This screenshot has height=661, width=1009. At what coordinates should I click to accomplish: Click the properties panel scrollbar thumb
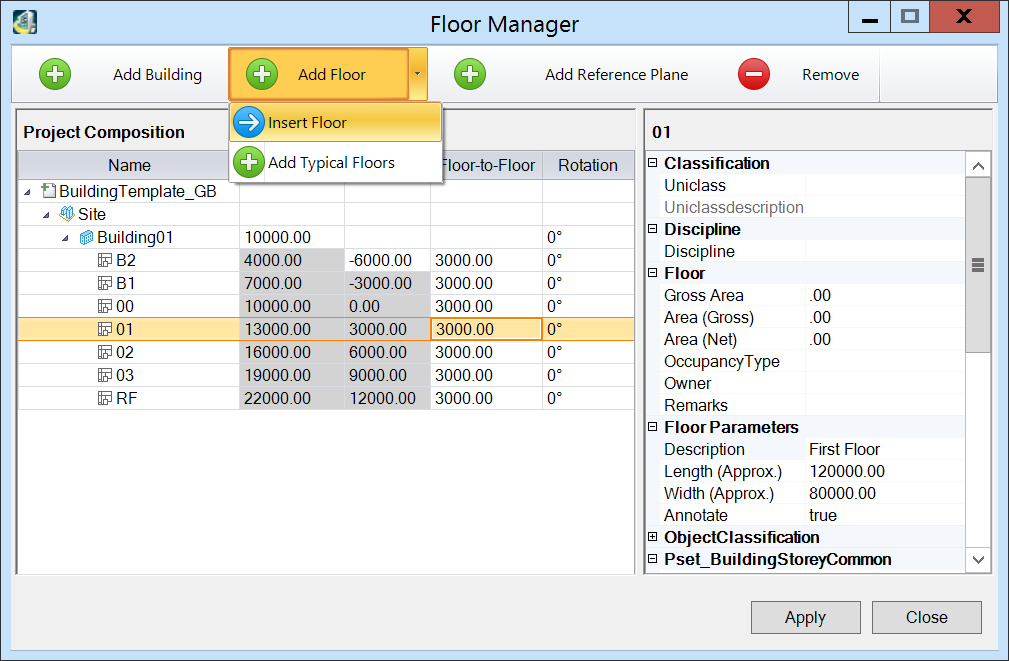[x=978, y=265]
